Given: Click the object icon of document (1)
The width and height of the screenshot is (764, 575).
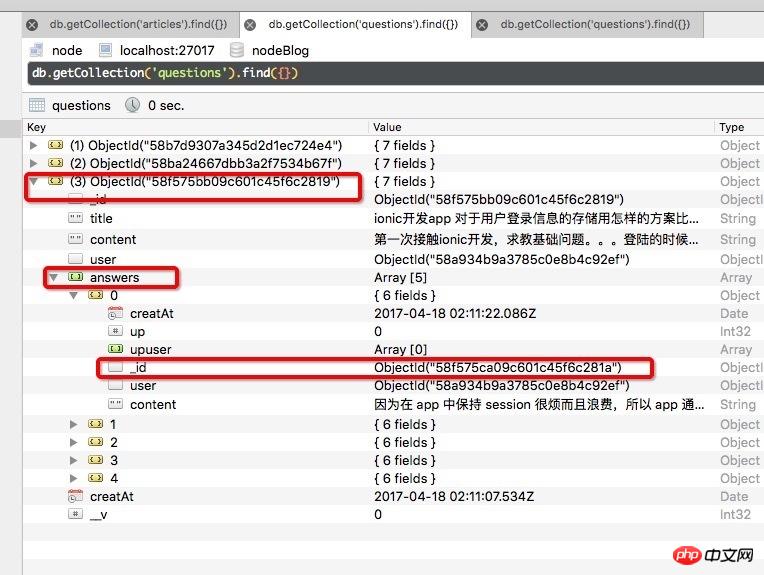Looking at the screenshot, I should (56, 145).
